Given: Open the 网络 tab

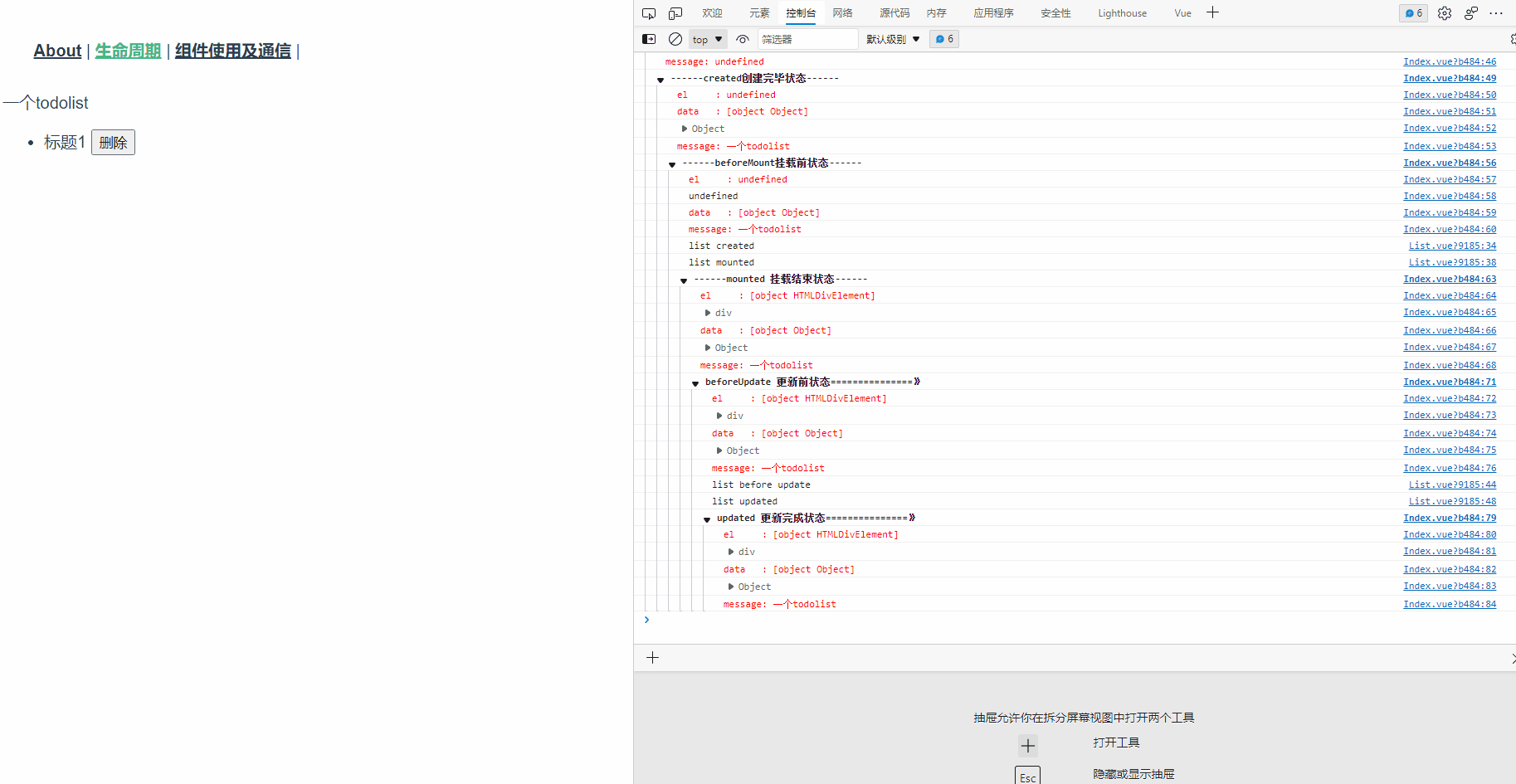Looking at the screenshot, I should tap(843, 13).
